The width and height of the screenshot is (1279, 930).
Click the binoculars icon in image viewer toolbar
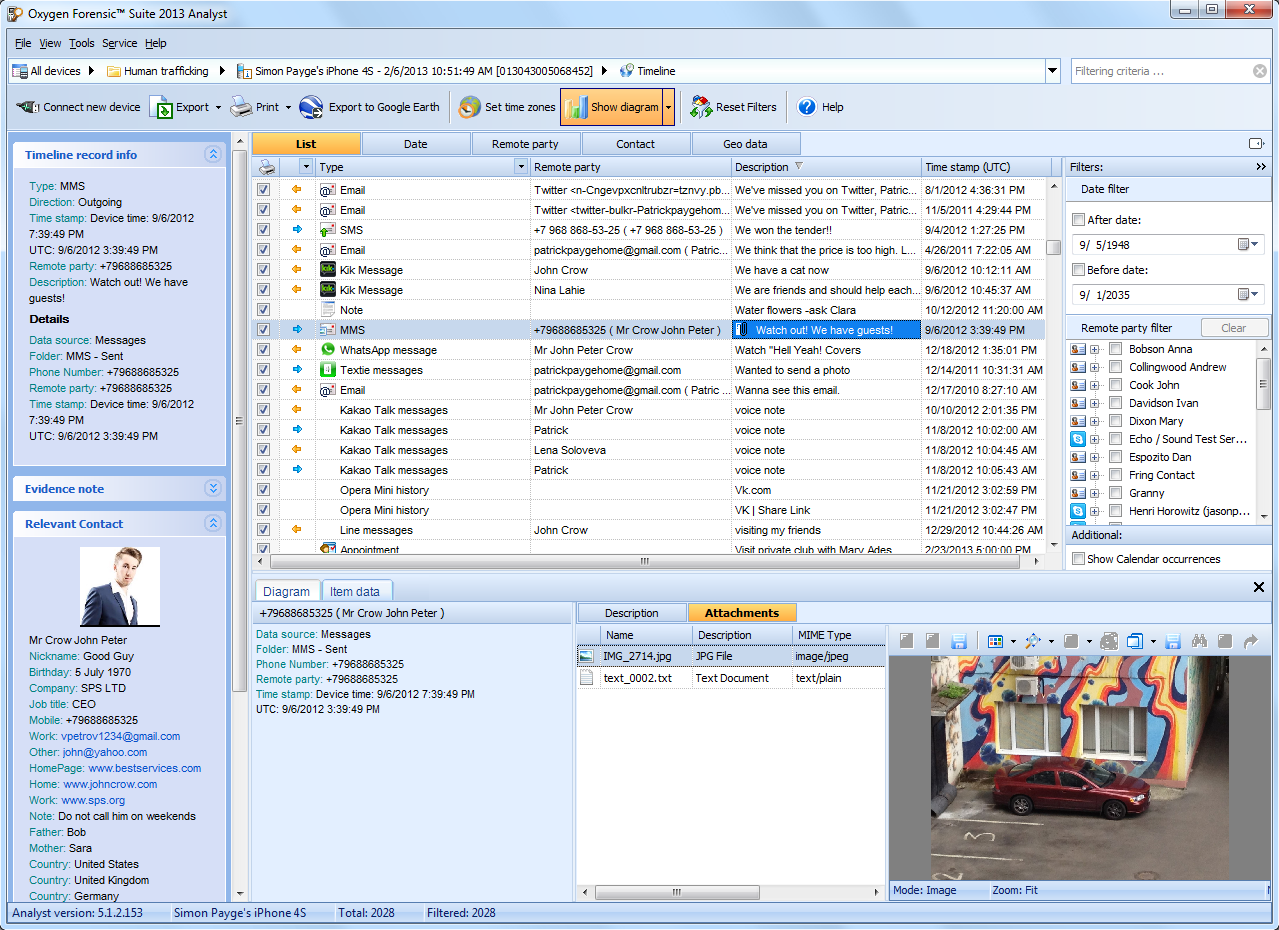click(x=1200, y=641)
